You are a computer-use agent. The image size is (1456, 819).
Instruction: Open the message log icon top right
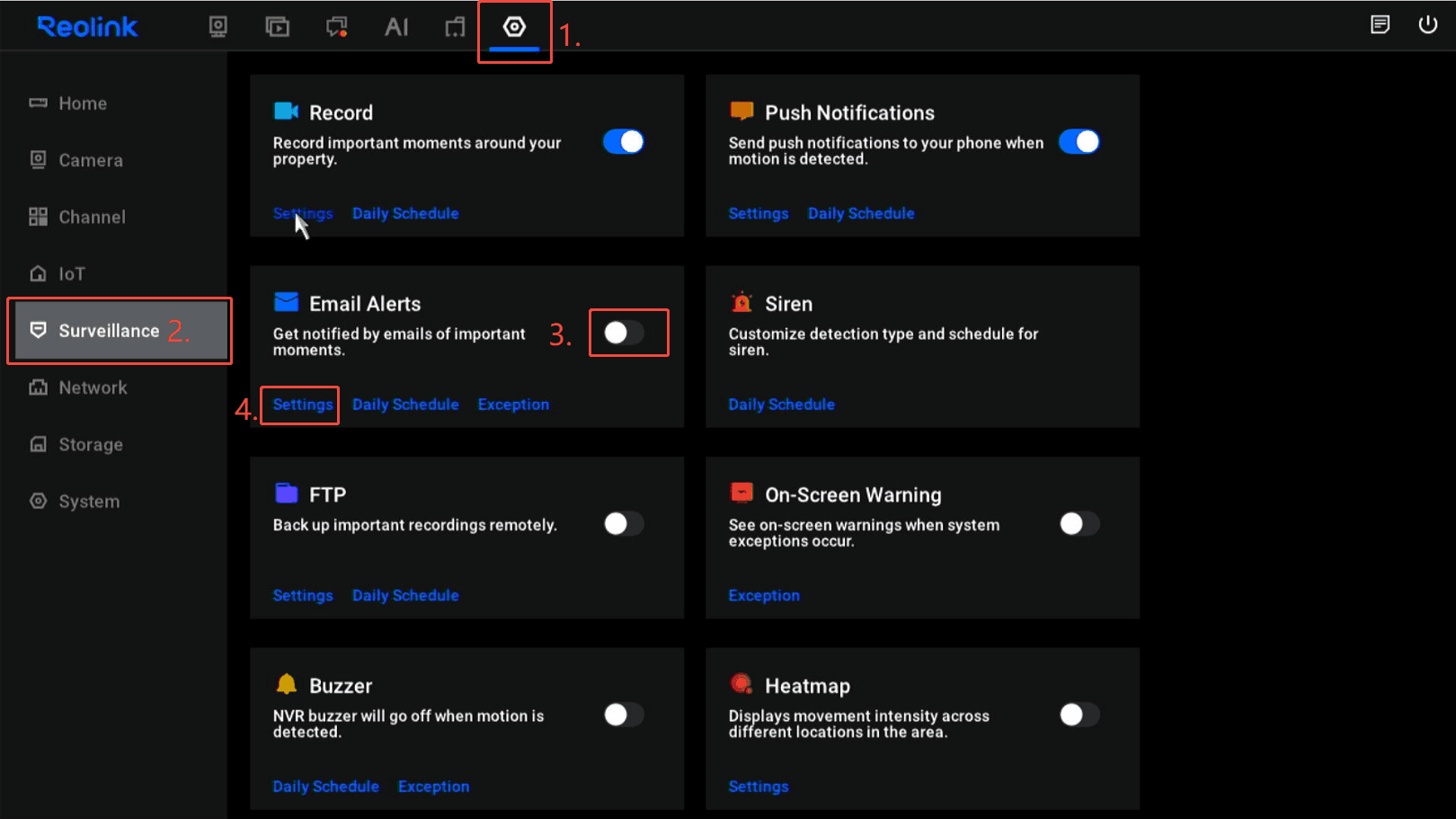coord(1381,24)
